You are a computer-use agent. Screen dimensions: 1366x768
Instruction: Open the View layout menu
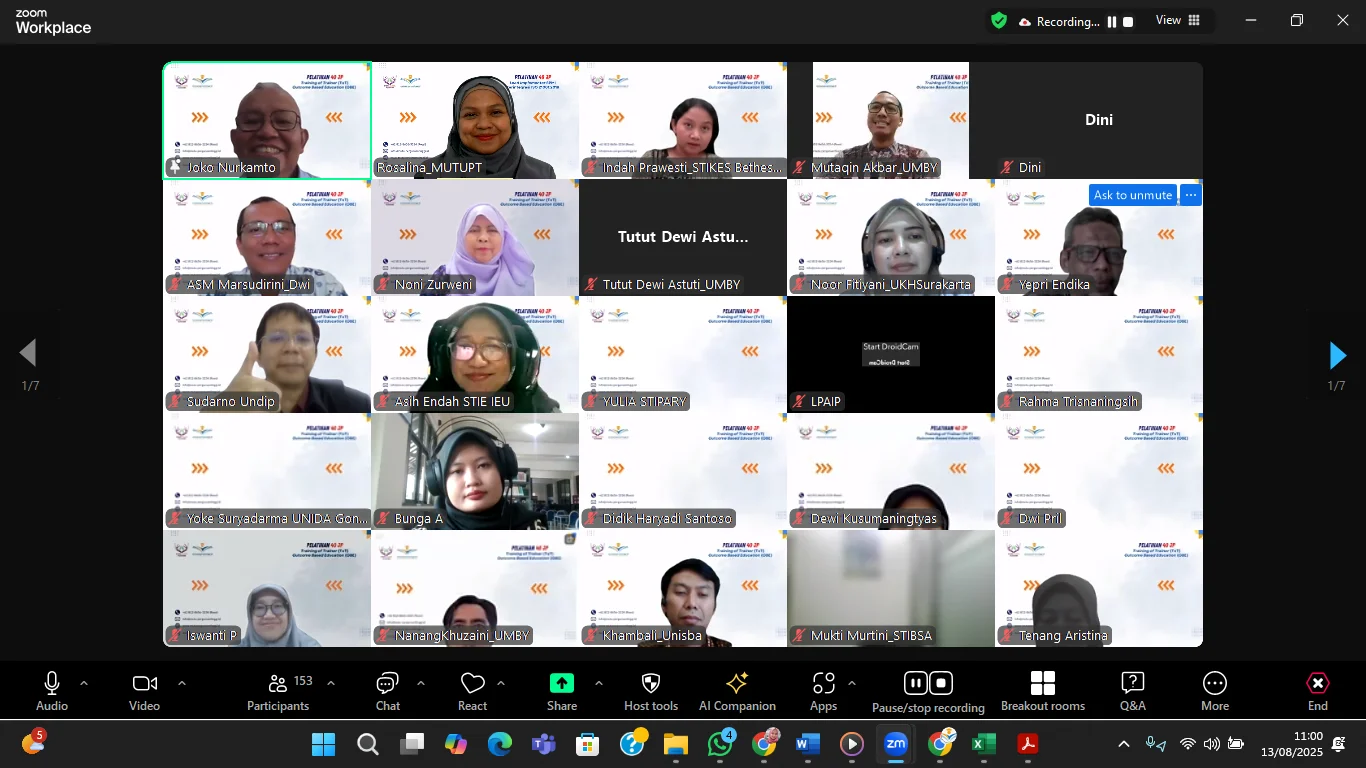coord(1178,21)
